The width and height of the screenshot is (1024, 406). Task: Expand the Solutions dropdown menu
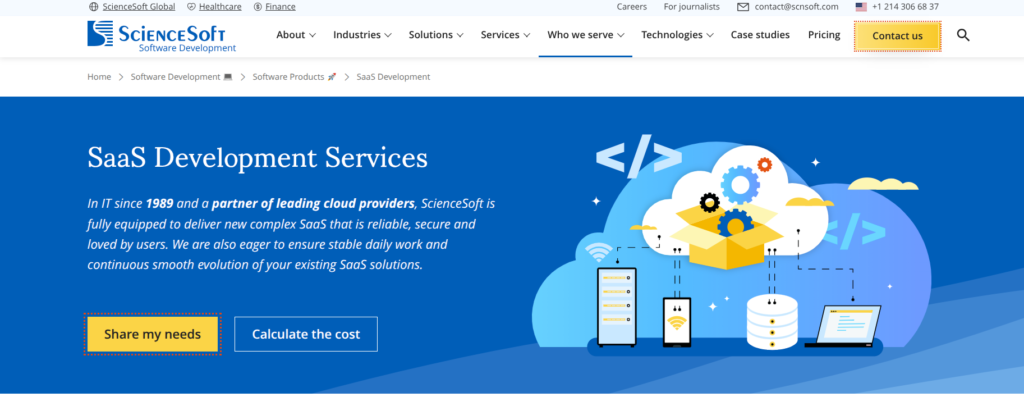pos(436,35)
